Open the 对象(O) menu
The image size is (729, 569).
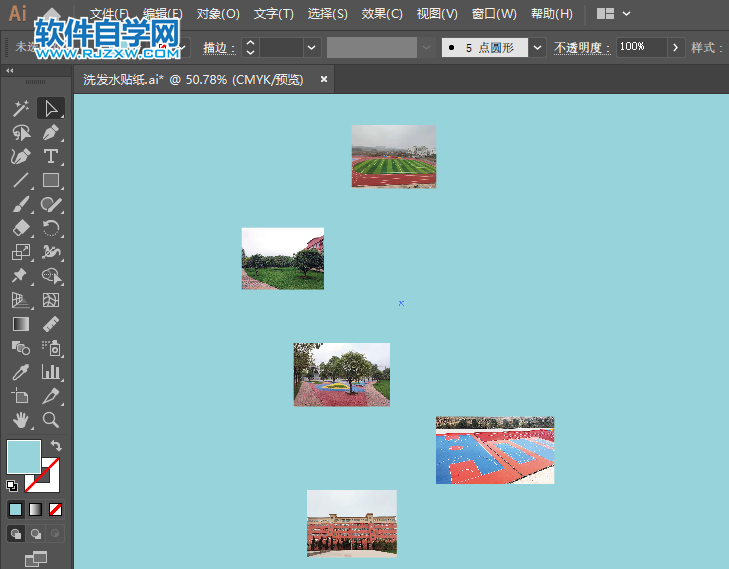(x=218, y=14)
